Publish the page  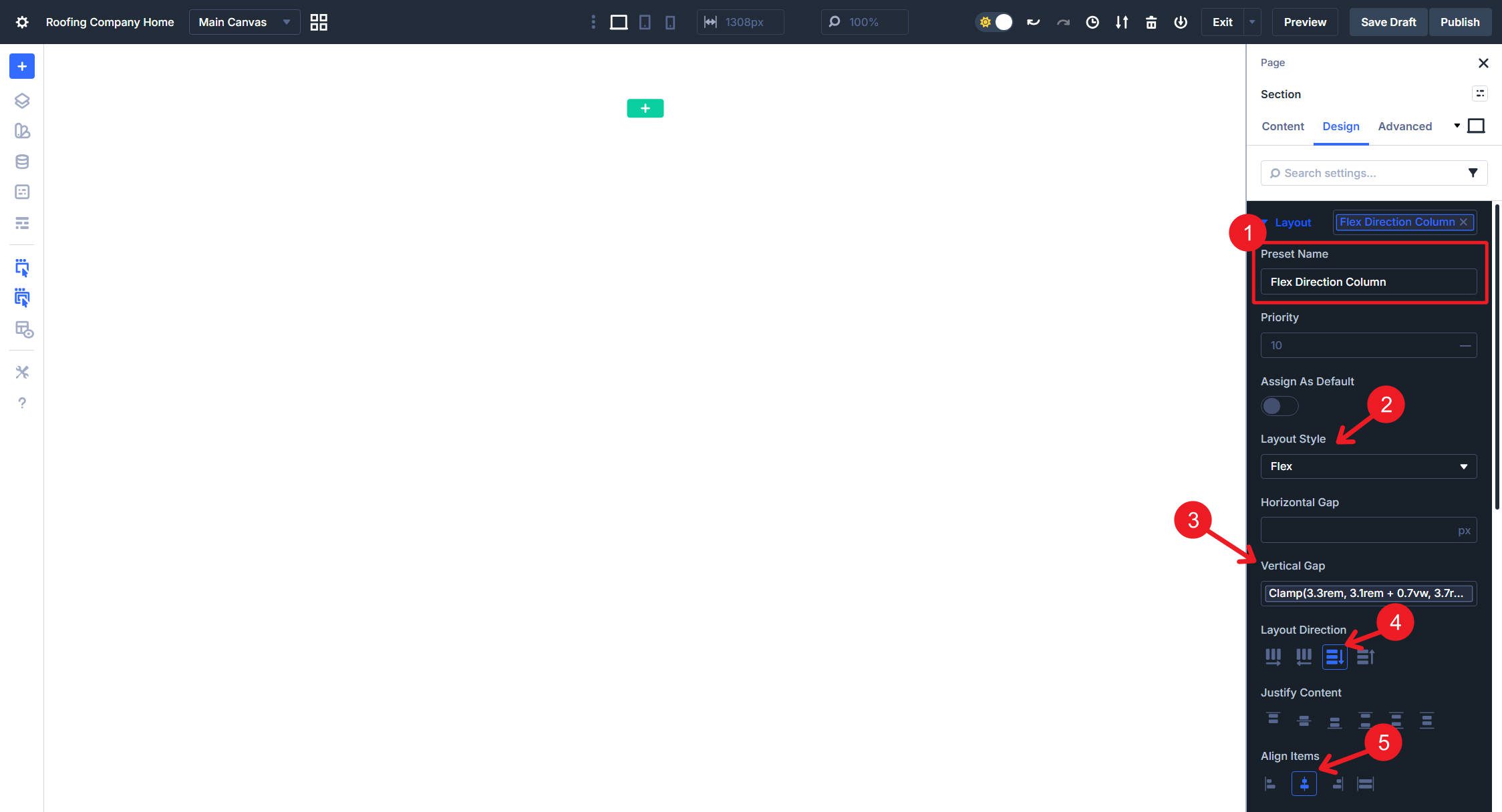1460,22
